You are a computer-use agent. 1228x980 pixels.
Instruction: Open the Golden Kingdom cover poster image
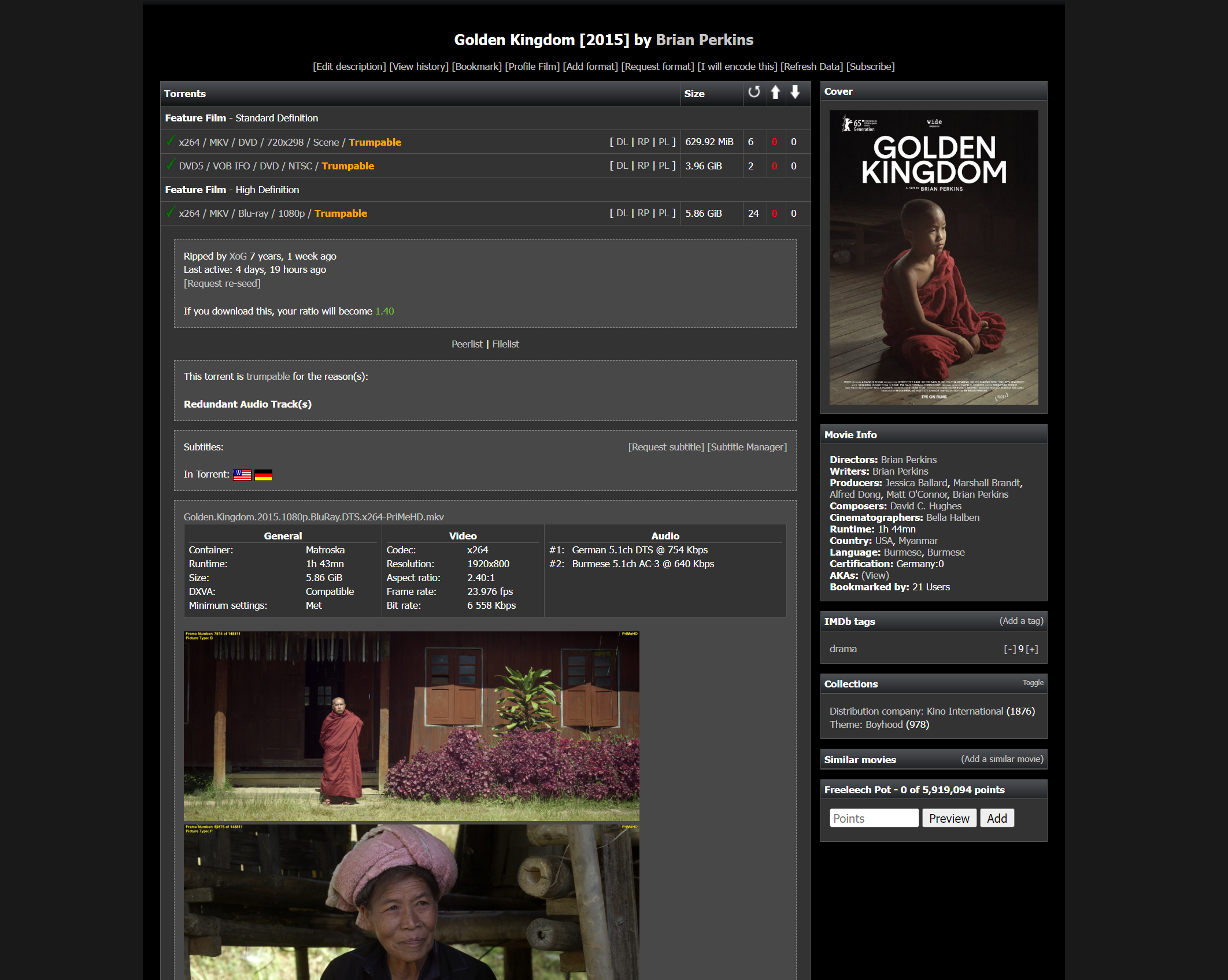tap(933, 257)
